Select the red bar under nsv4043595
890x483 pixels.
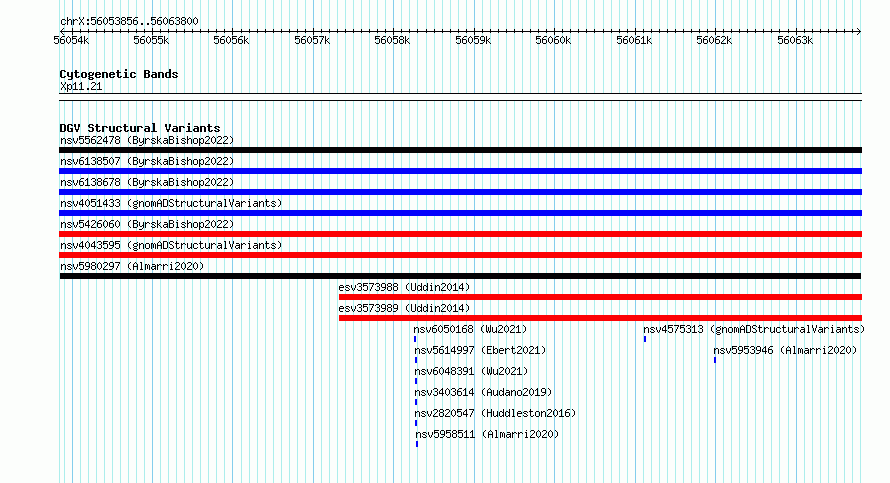pos(460,255)
